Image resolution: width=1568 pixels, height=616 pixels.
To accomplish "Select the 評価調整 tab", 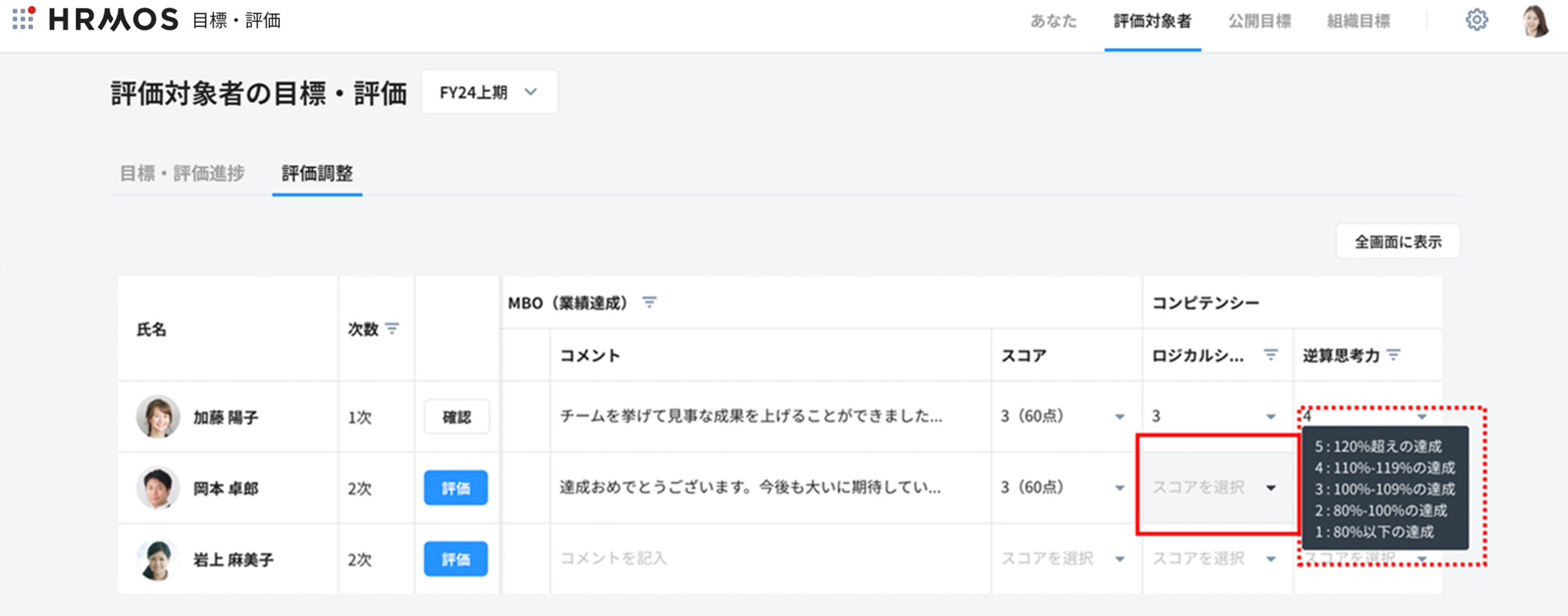I will click(317, 174).
